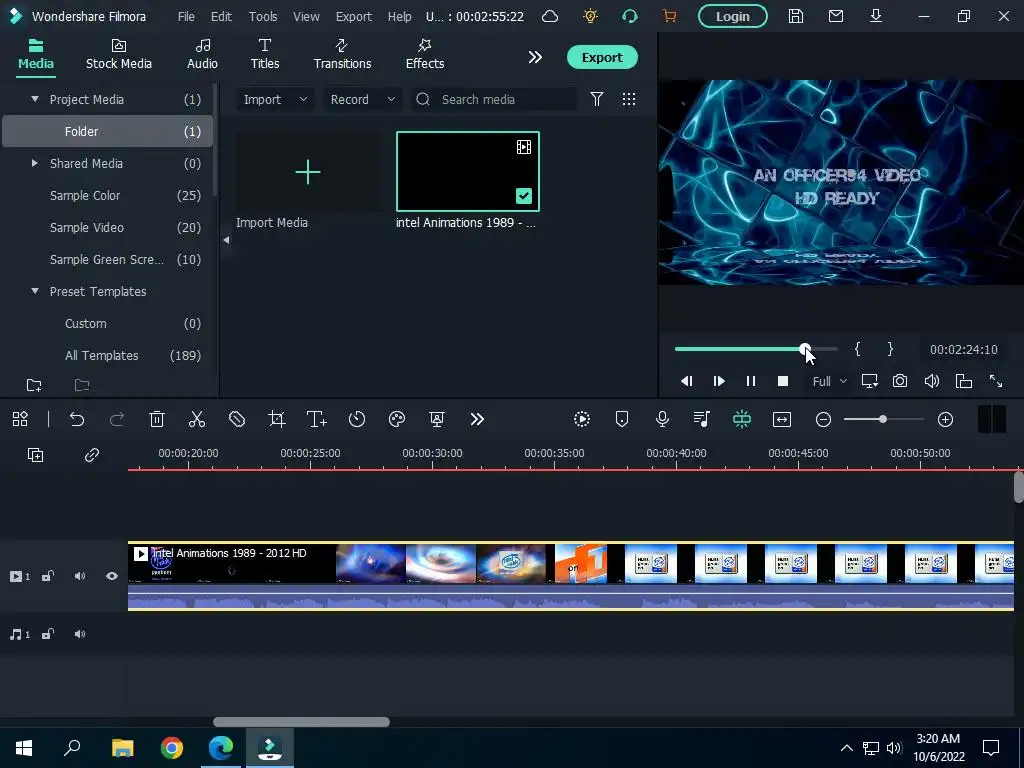Open the audio mixer icon
1024x768 pixels.
[x=702, y=419]
